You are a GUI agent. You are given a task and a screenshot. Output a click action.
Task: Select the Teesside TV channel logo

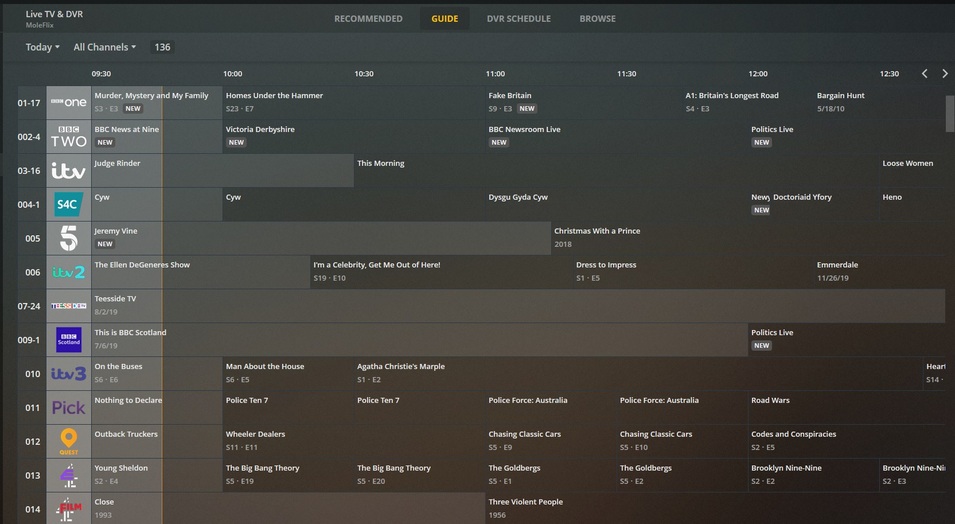[69, 306]
